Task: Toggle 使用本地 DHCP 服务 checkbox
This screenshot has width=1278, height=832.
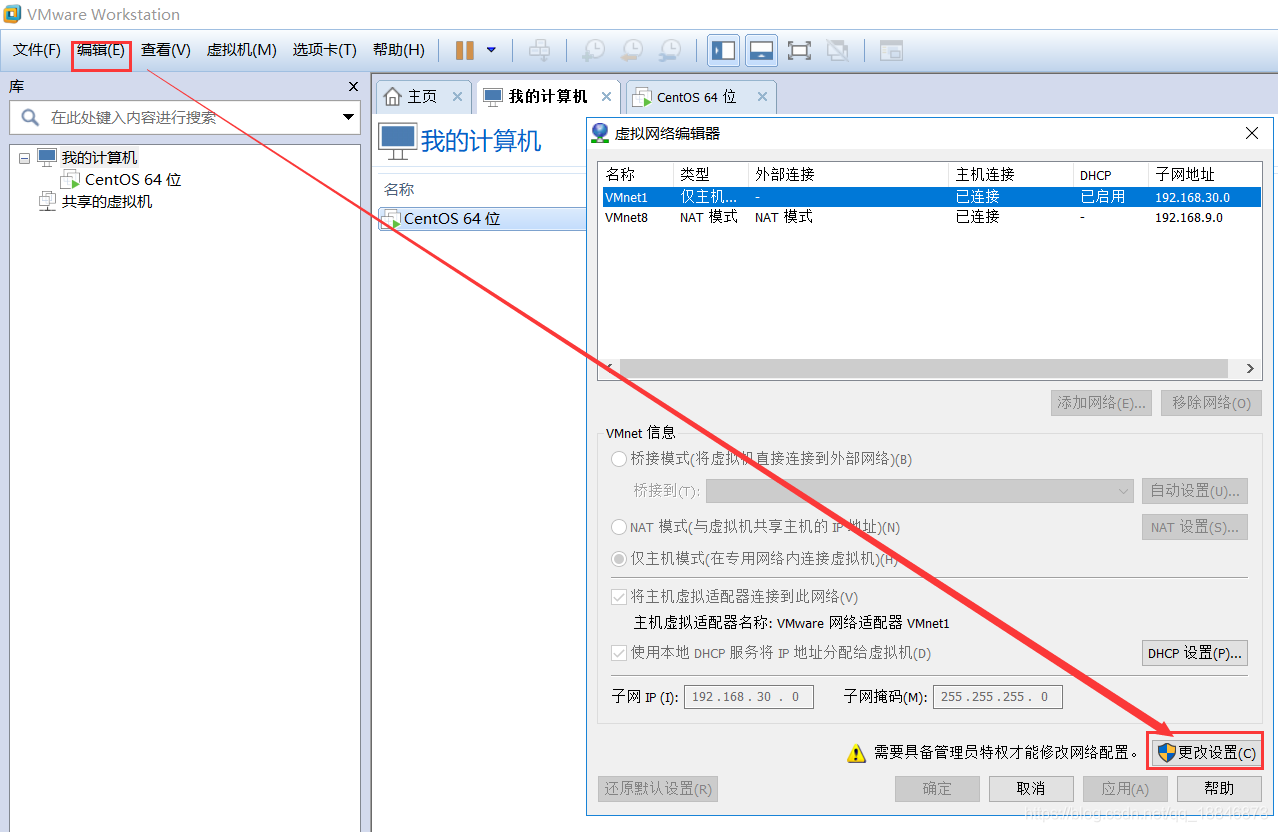Action: (x=619, y=653)
